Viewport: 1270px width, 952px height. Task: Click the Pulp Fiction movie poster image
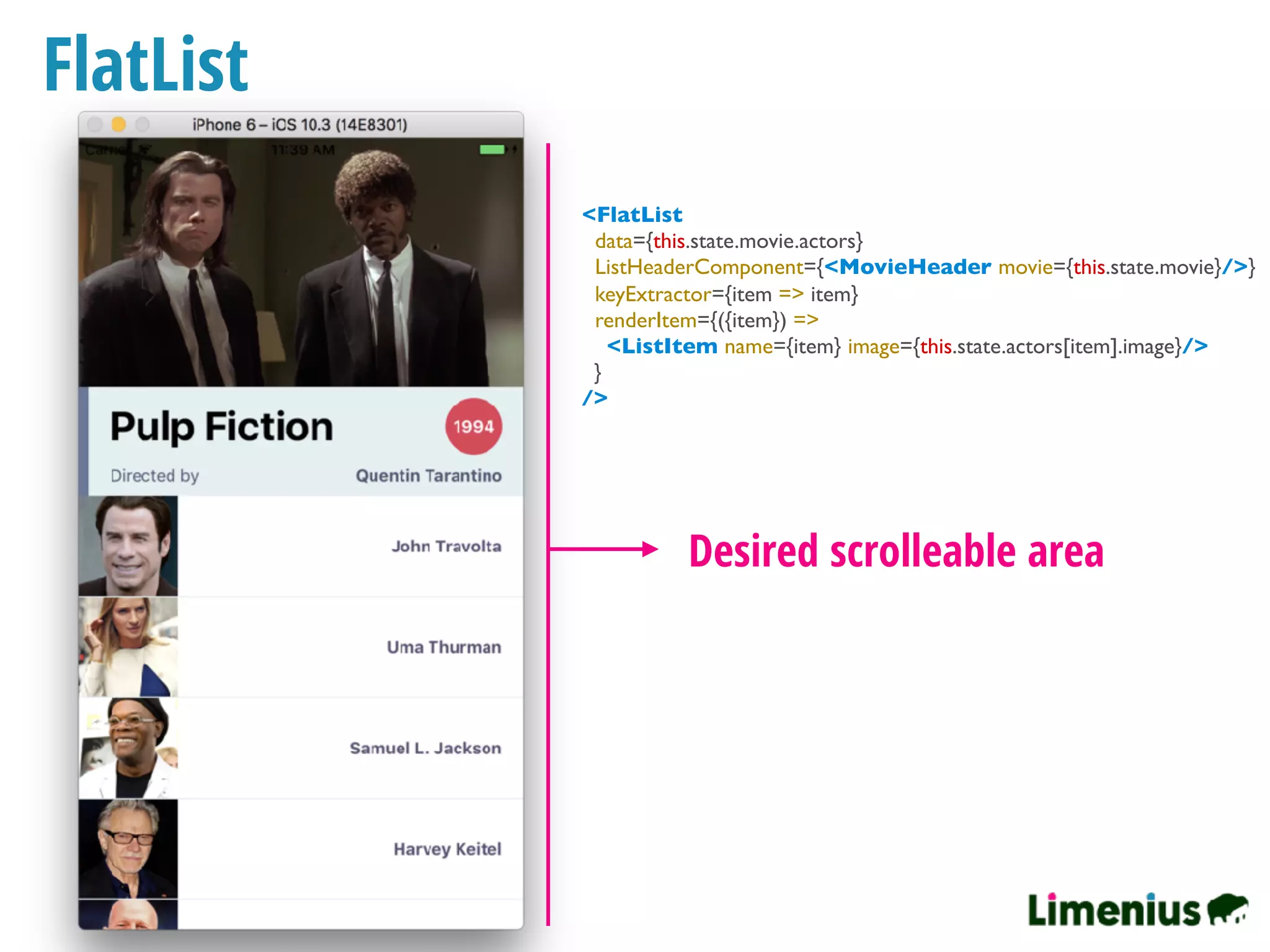301,263
